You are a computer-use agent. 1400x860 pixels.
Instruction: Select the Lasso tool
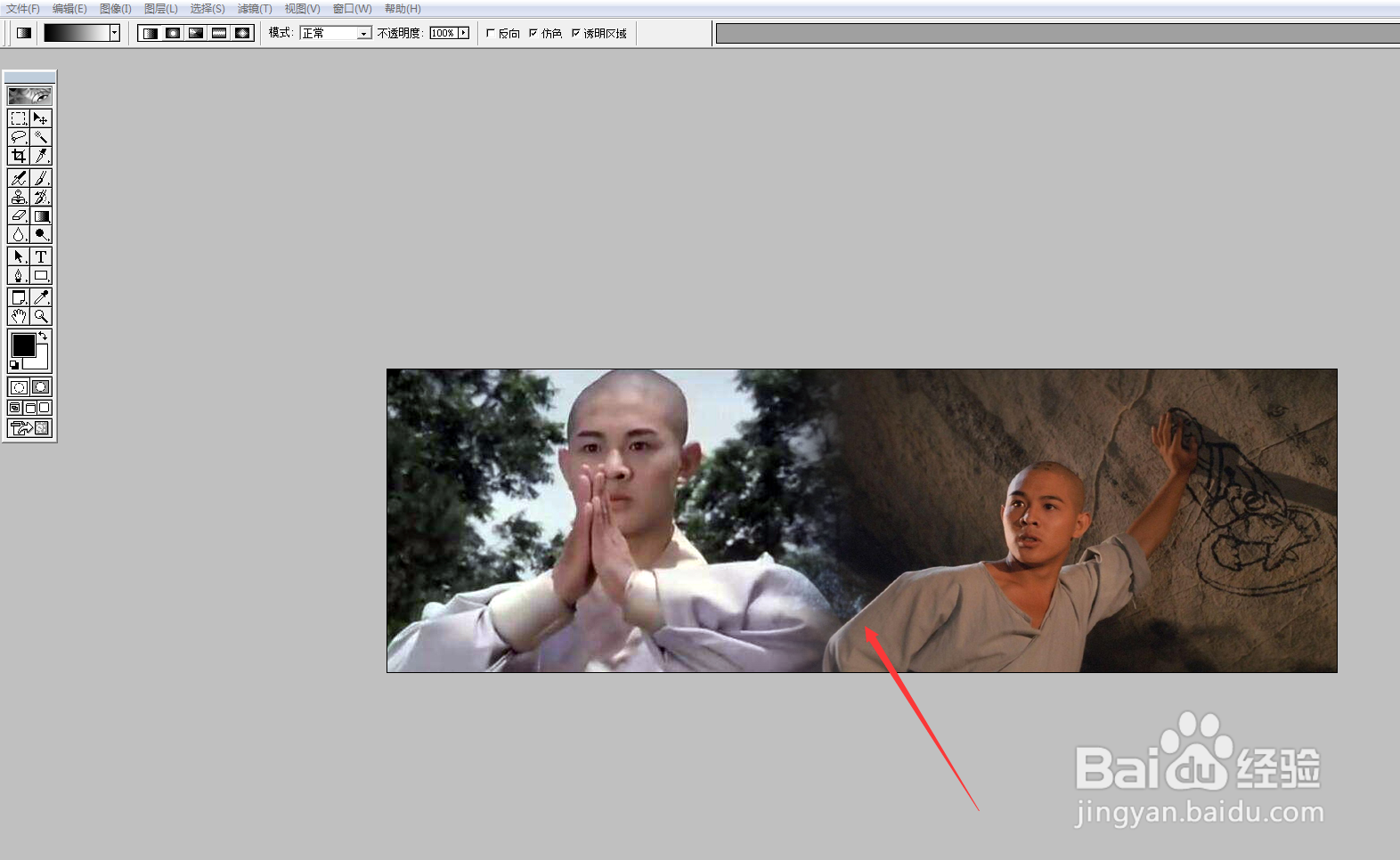[19, 137]
